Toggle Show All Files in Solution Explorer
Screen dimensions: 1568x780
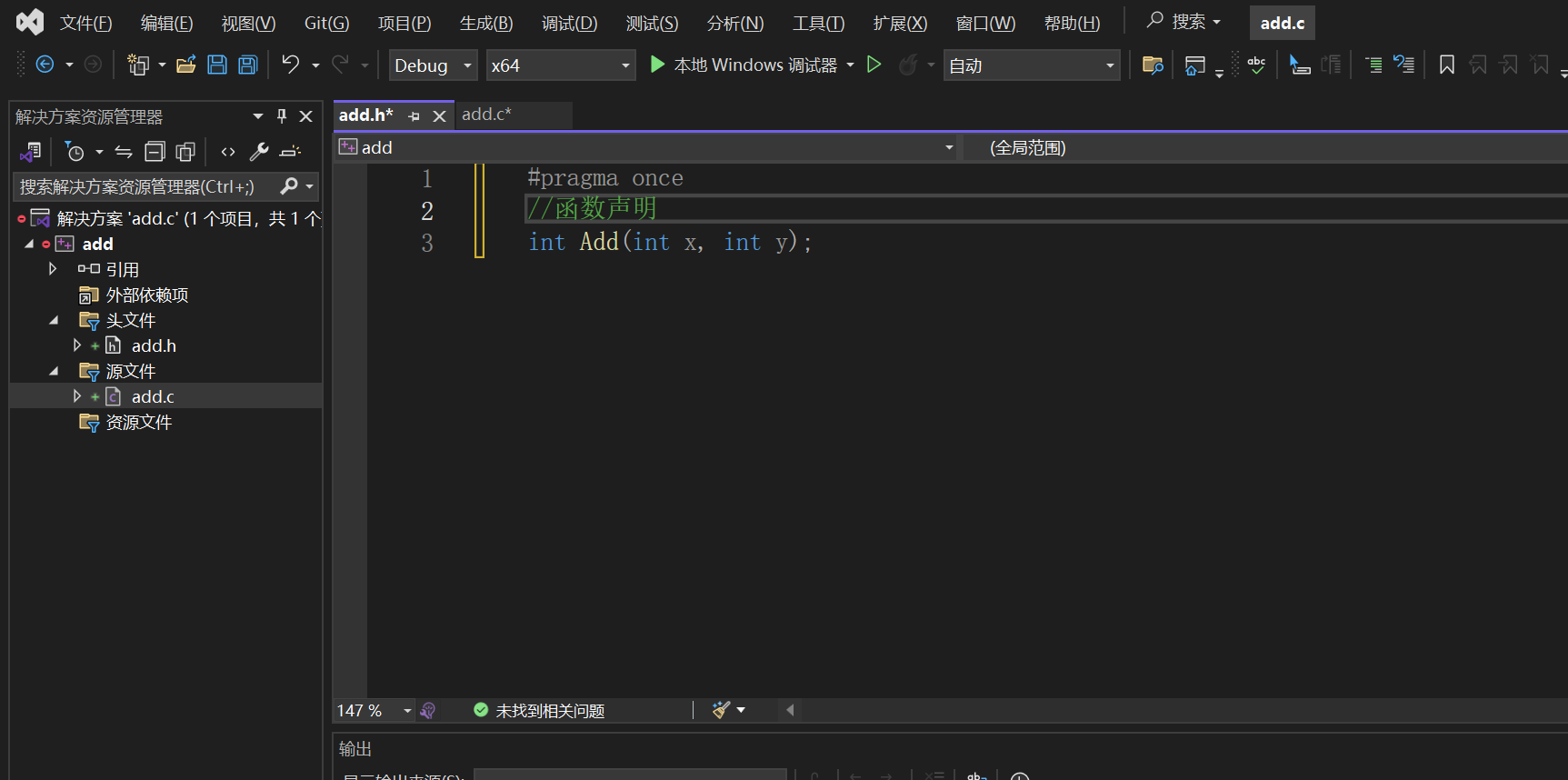coord(185,152)
